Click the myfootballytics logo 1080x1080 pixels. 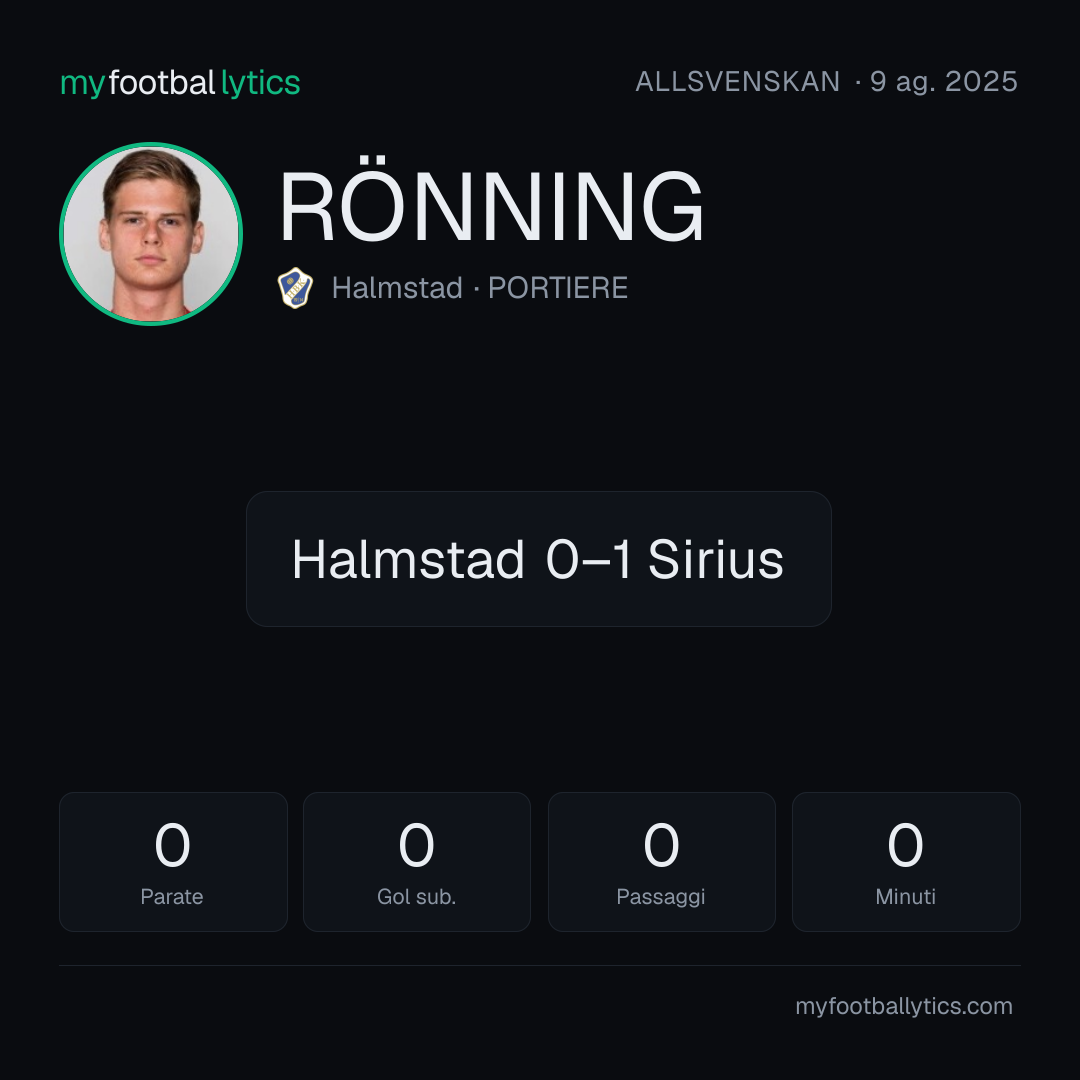point(180,83)
